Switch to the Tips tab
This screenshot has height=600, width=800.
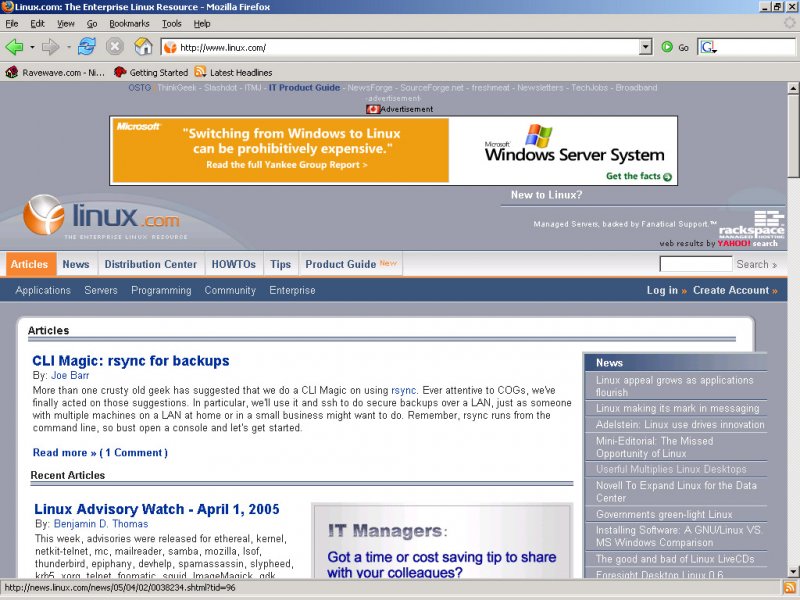tap(281, 264)
